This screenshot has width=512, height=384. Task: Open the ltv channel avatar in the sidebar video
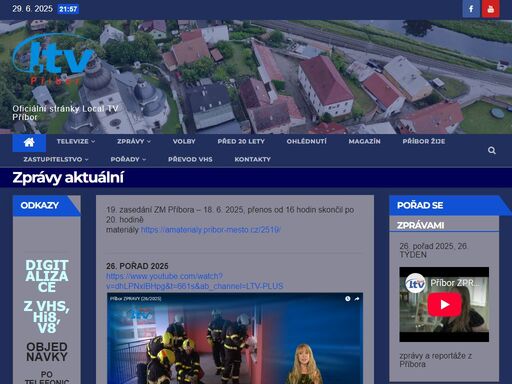[415, 283]
